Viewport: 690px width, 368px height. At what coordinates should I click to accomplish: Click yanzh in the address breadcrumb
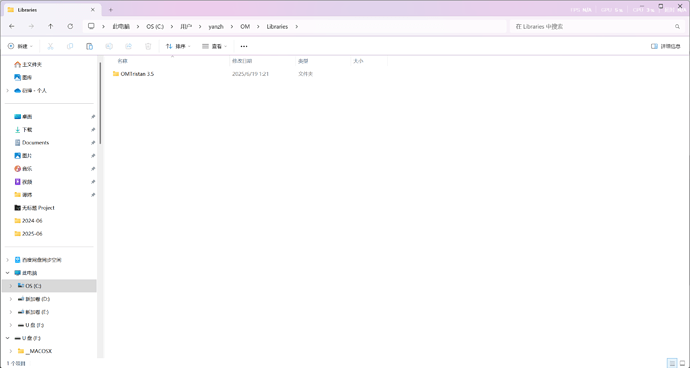tap(216, 26)
